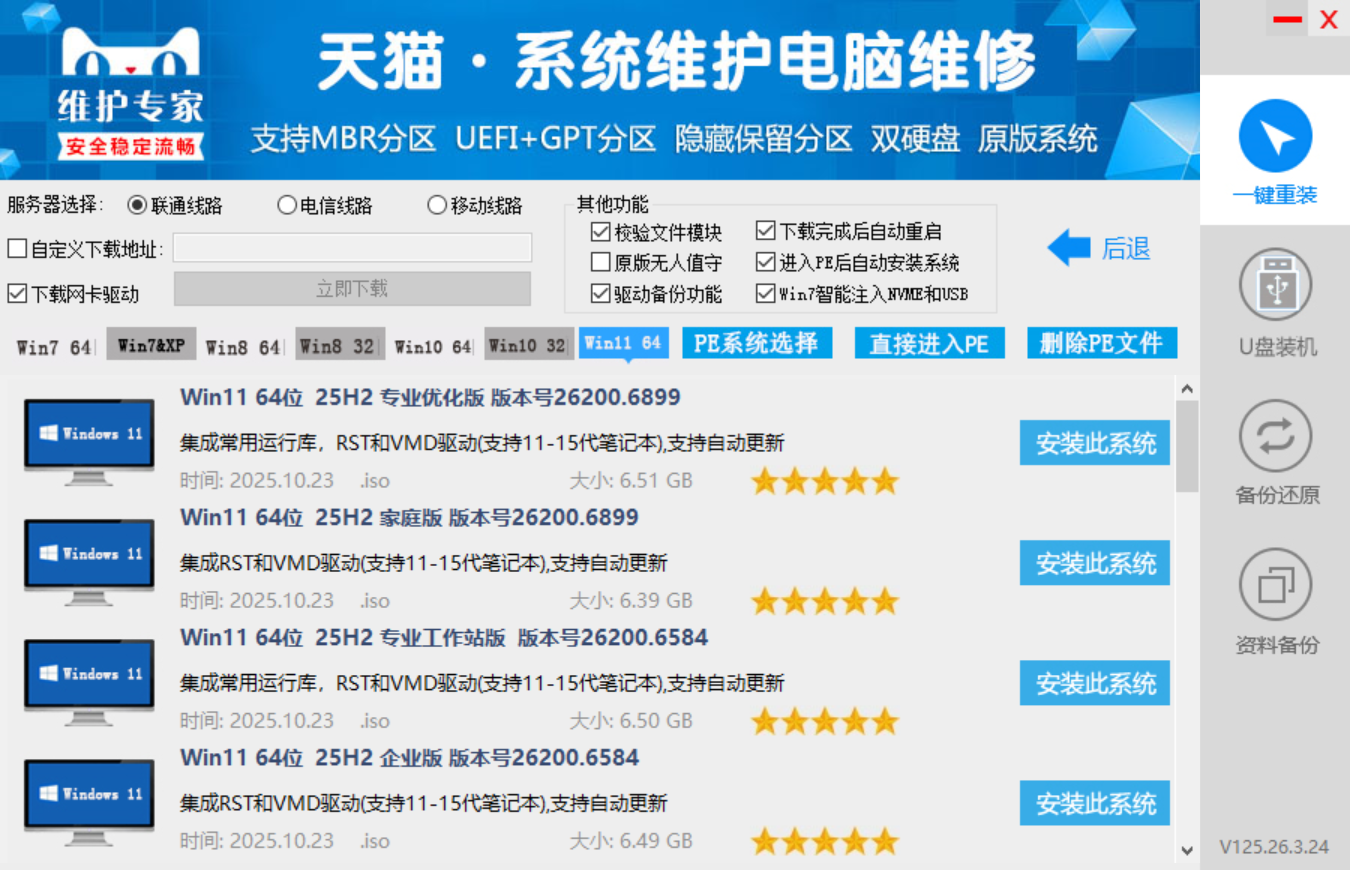Viewport: 1350px width, 870px height.
Task: Switch to the Win11 64 tab
Action: (x=623, y=343)
